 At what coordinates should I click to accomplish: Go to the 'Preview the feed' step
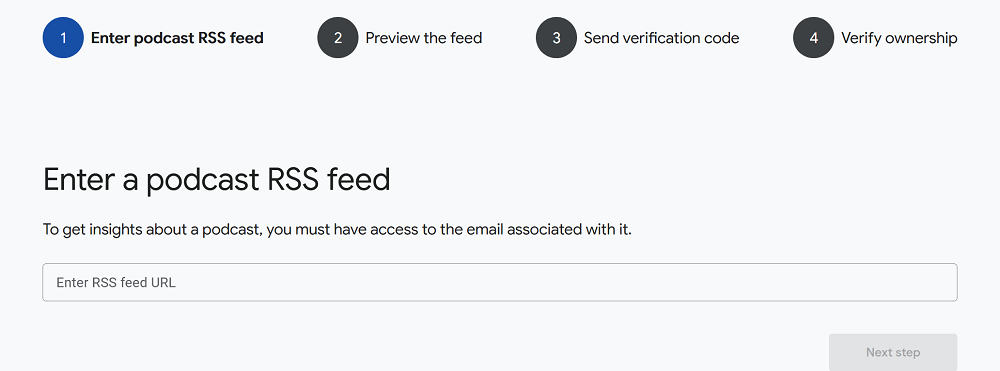(x=423, y=38)
